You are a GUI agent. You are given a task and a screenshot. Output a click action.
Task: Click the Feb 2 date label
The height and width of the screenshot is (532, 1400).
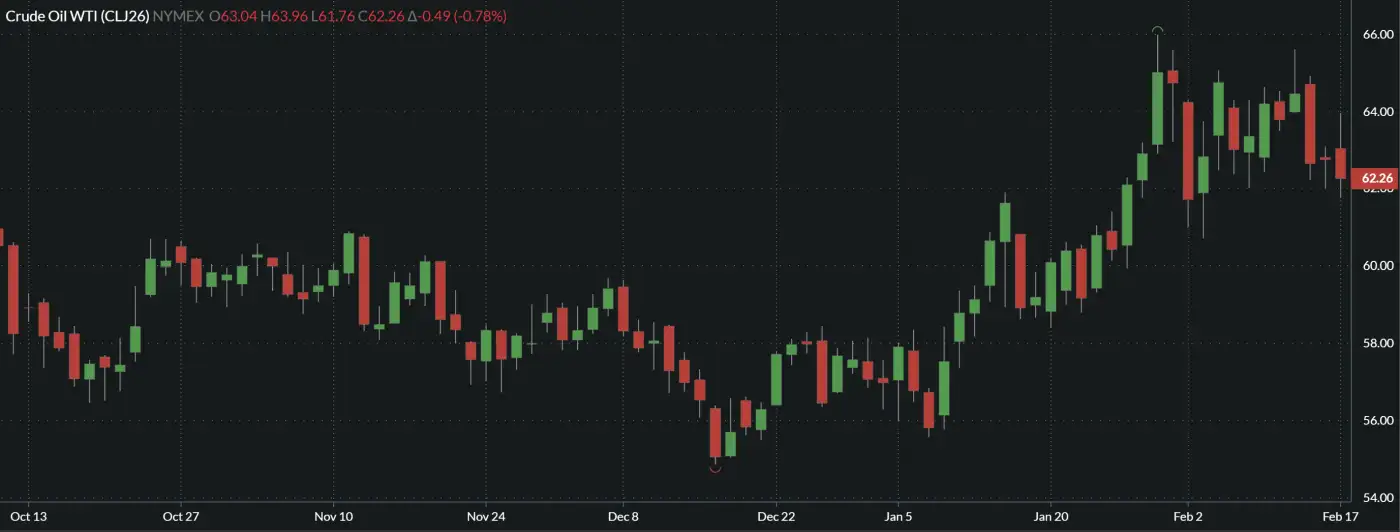1188,517
